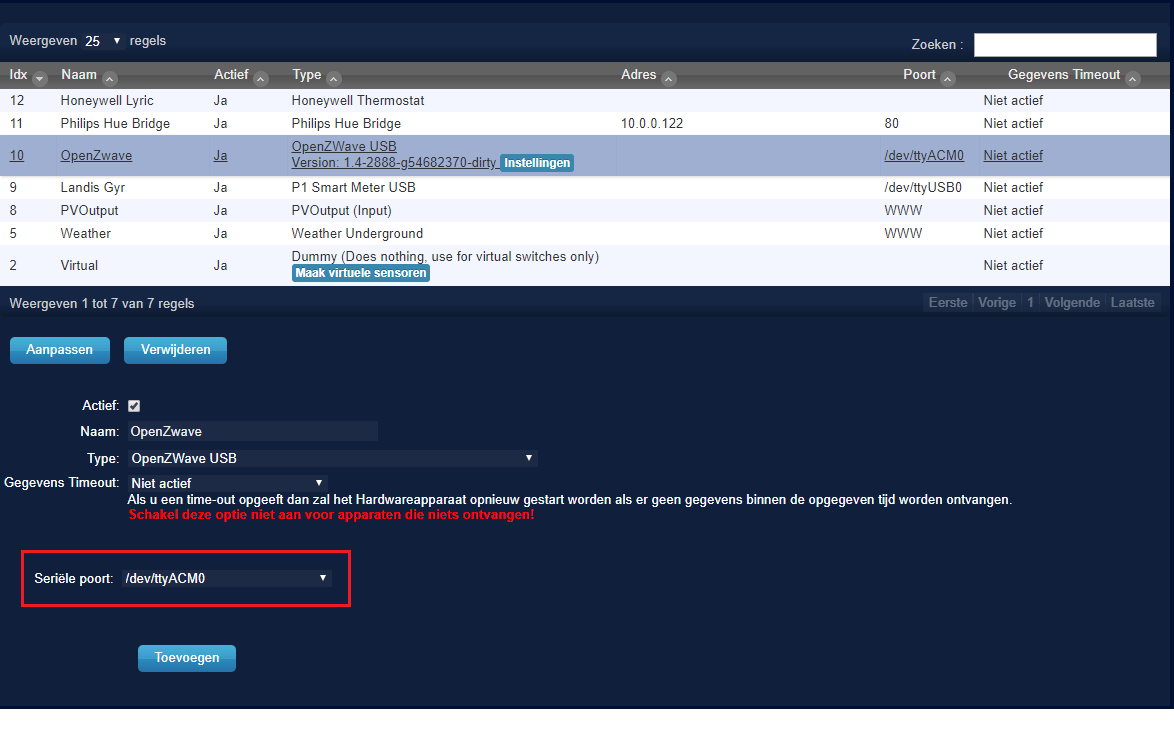Viewport: 1174px width, 735px height.
Task: Click Idx 10 link in table
Action: point(16,156)
